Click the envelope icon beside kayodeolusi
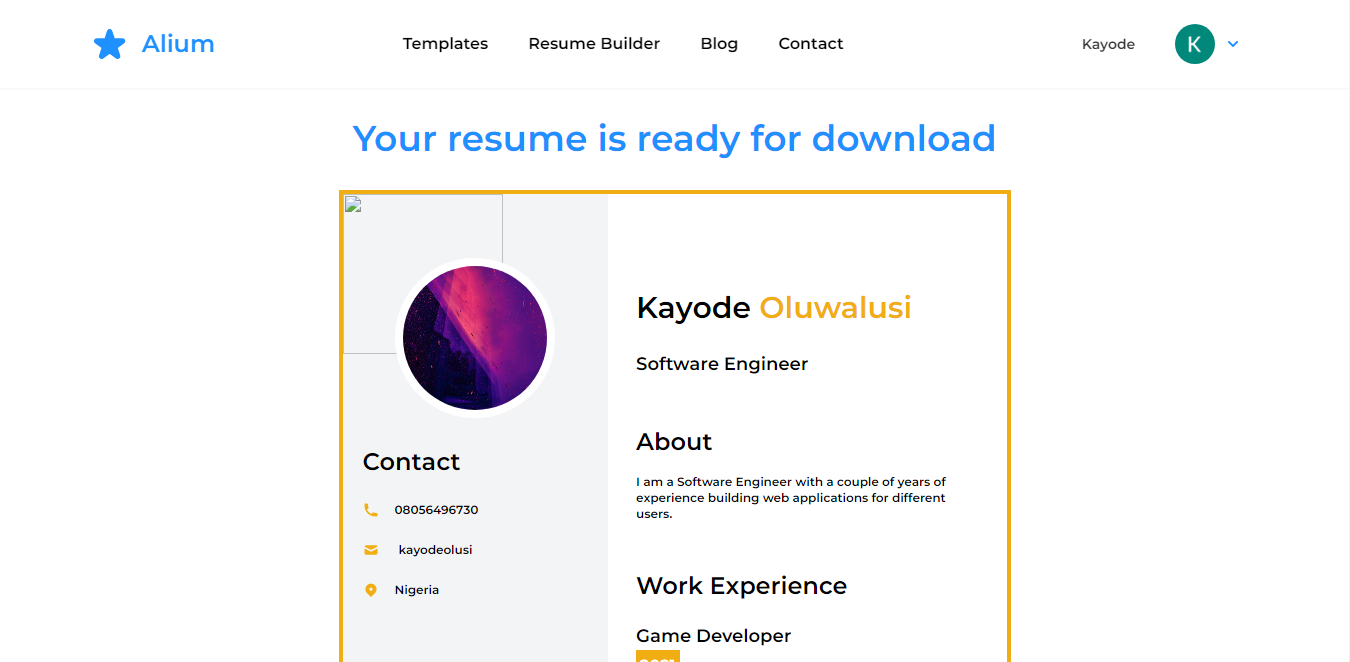1350x662 pixels. tap(371, 550)
